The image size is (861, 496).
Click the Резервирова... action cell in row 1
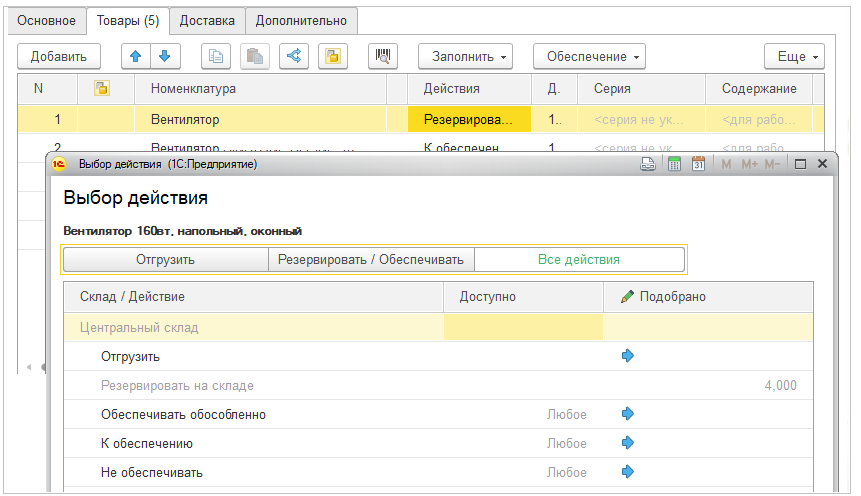click(469, 119)
